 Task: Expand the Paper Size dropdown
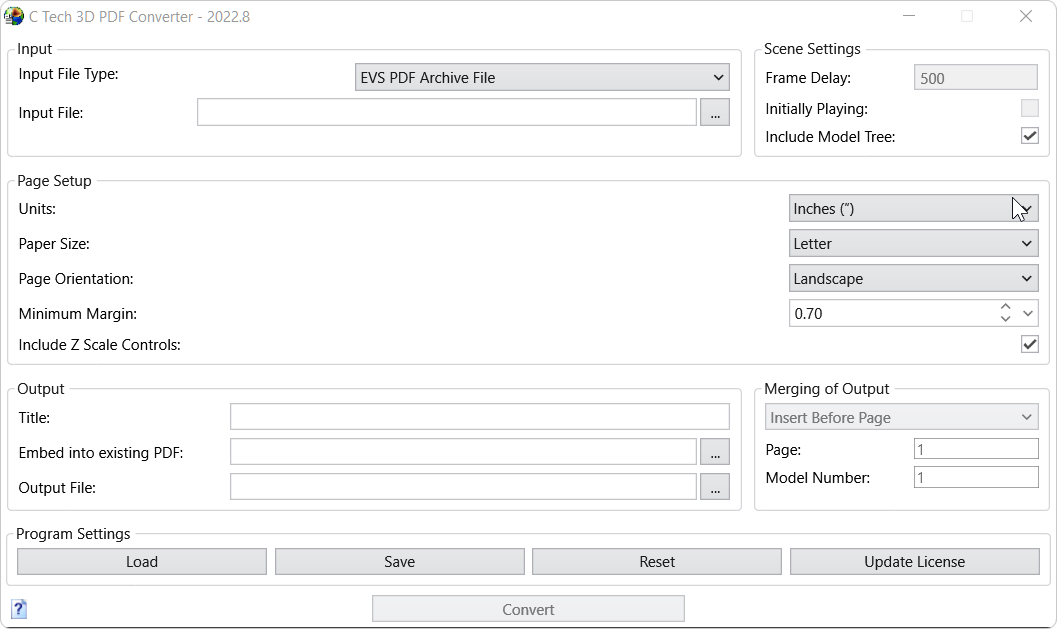(x=913, y=243)
